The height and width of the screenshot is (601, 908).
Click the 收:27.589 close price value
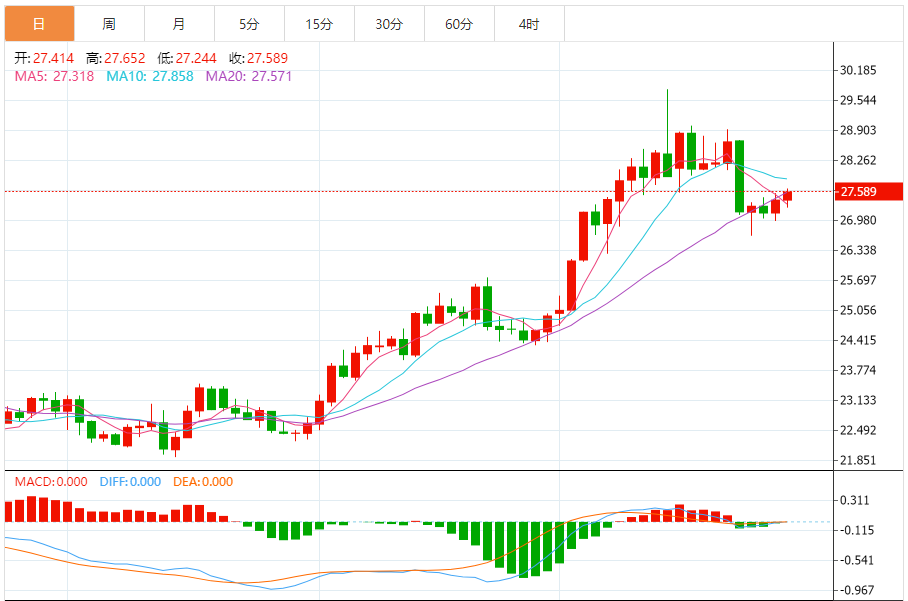[x=258, y=58]
